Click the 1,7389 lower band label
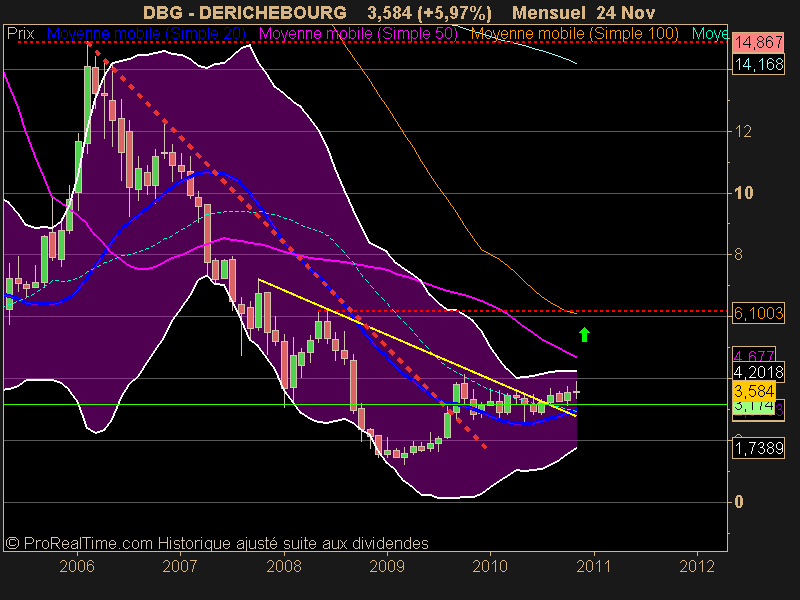Image resolution: width=800 pixels, height=600 pixels. 758,448
